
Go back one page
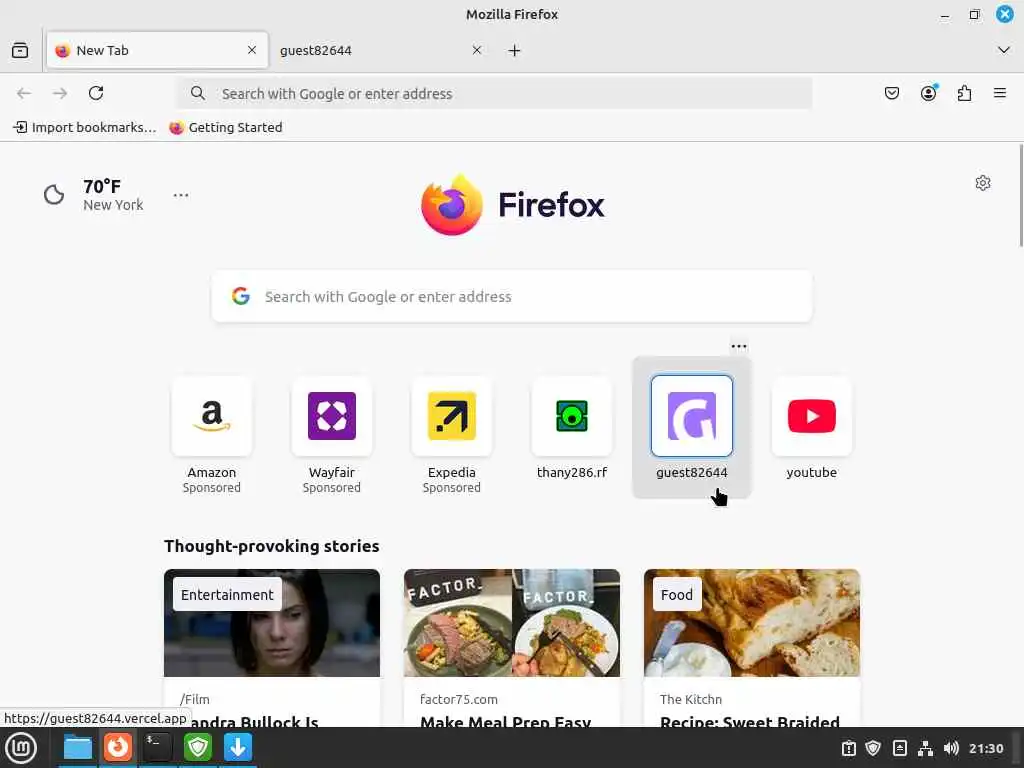pyautogui.click(x=24, y=93)
